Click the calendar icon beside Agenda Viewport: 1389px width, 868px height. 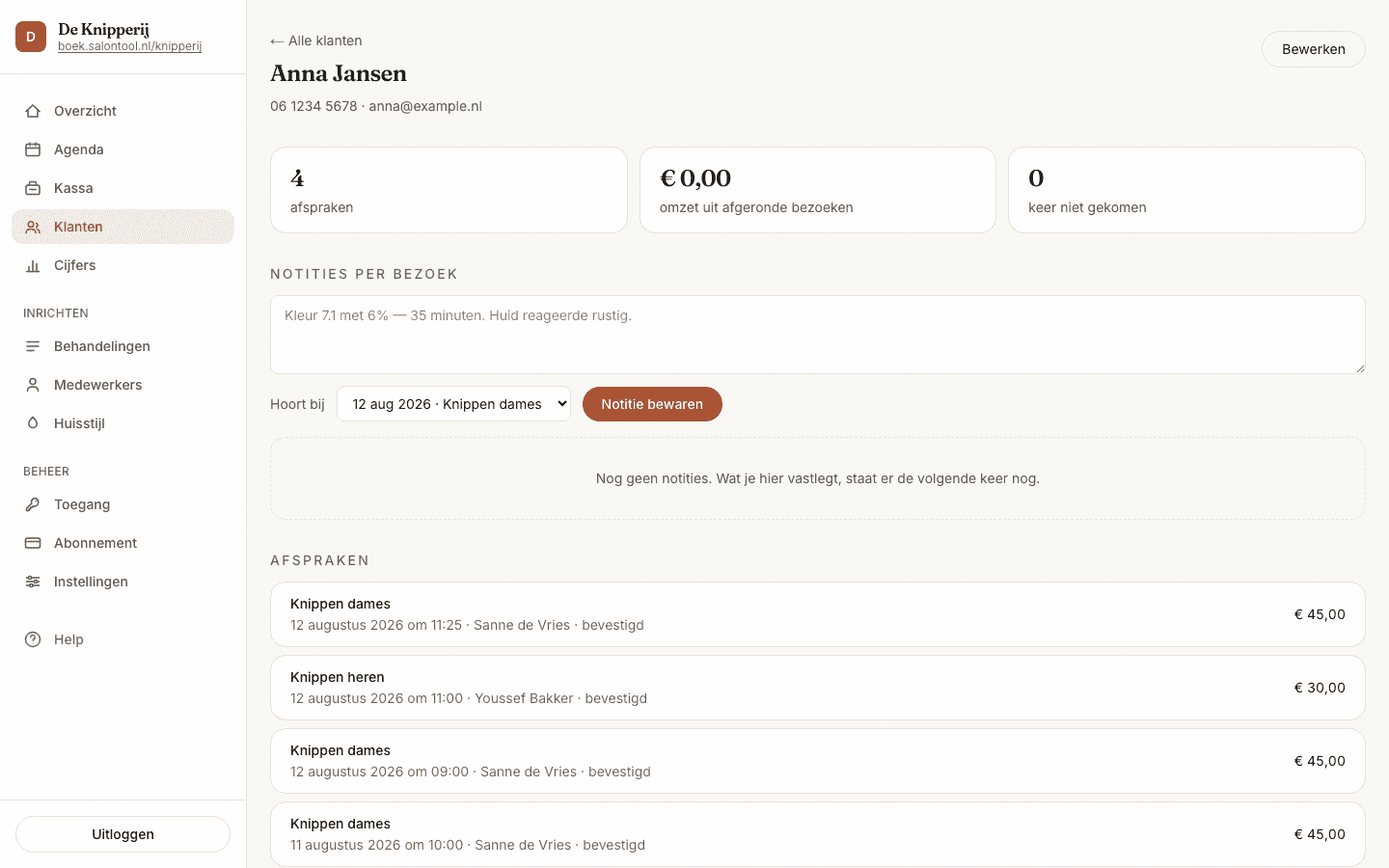33,149
